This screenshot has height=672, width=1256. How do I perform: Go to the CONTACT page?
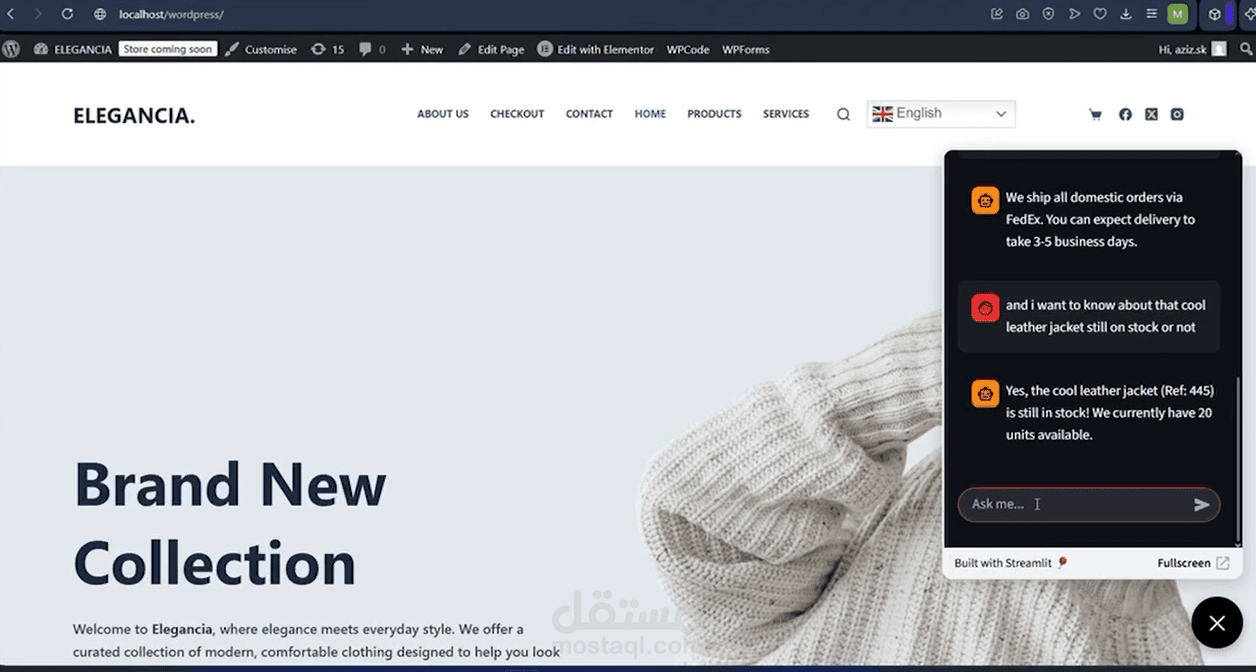click(589, 114)
